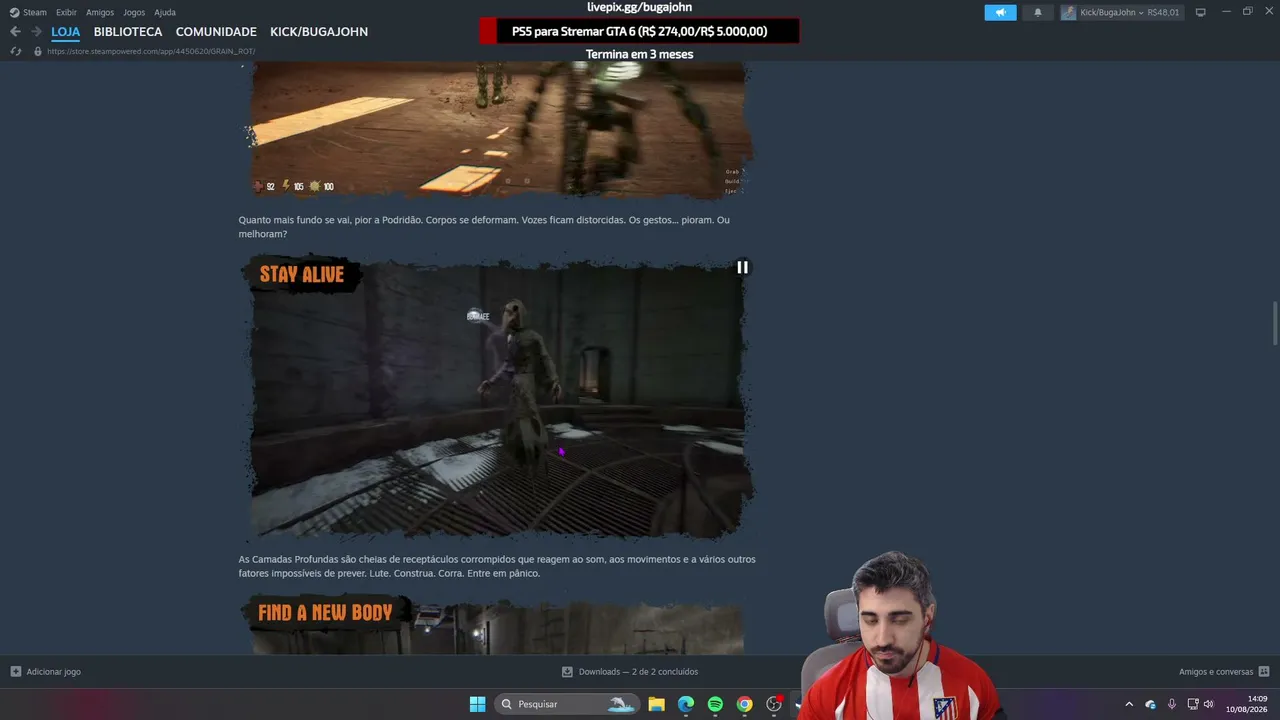This screenshot has height=720, width=1280.
Task: Open the Ajuda menu
Action: 165,12
